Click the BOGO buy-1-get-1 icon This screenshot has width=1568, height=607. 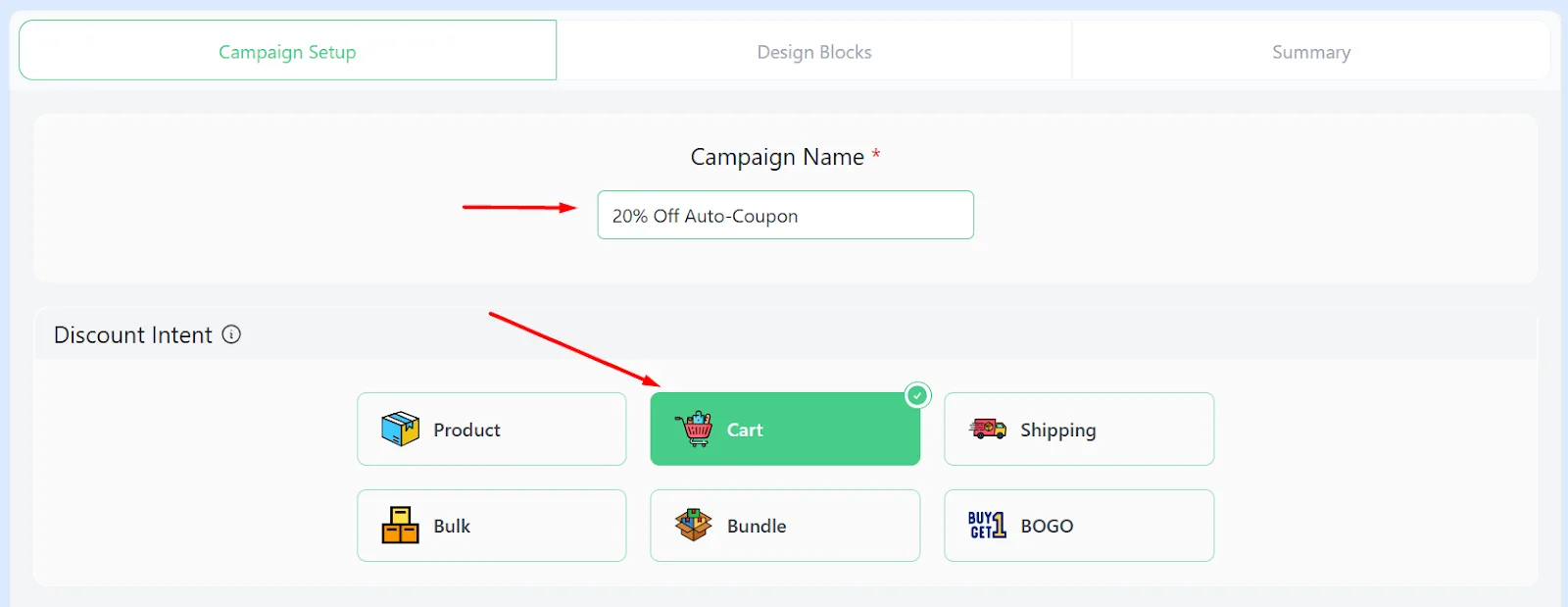pyautogui.click(x=987, y=526)
